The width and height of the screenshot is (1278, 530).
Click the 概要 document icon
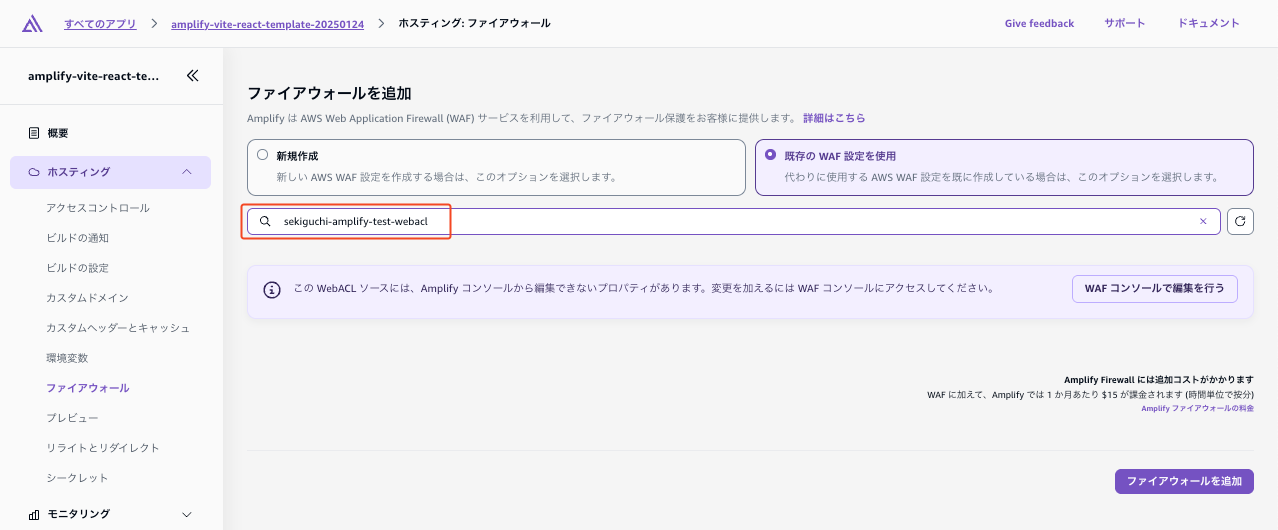tap(34, 133)
